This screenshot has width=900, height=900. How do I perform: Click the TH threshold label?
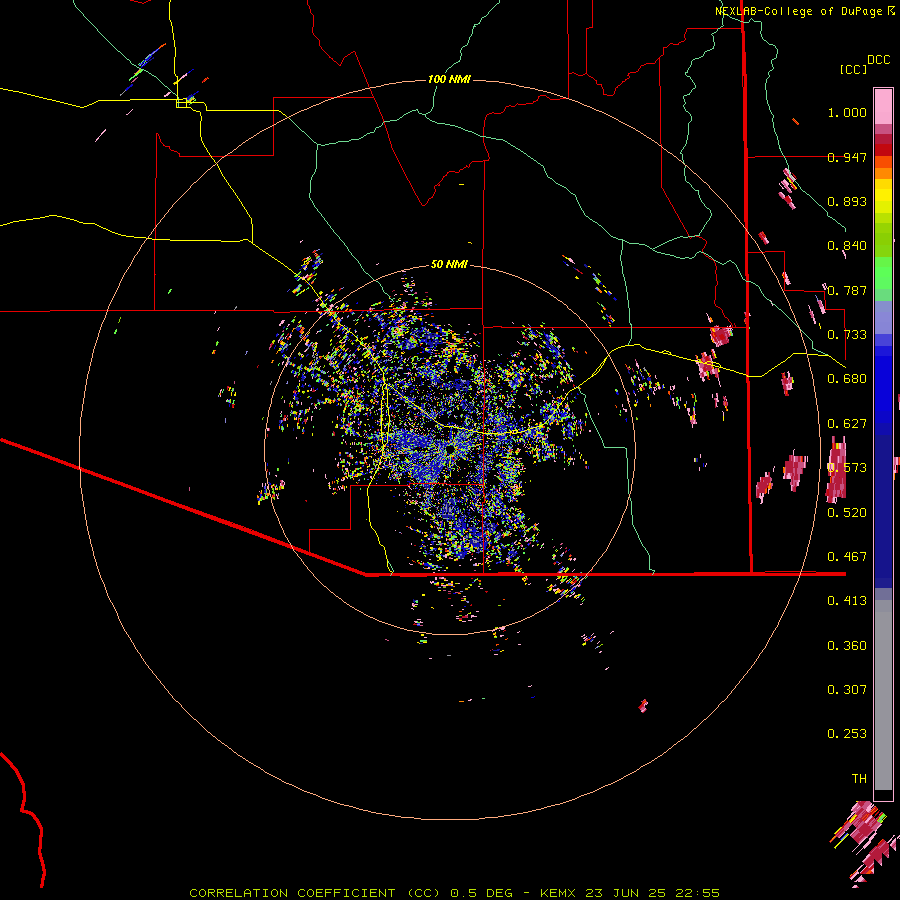pos(859,778)
